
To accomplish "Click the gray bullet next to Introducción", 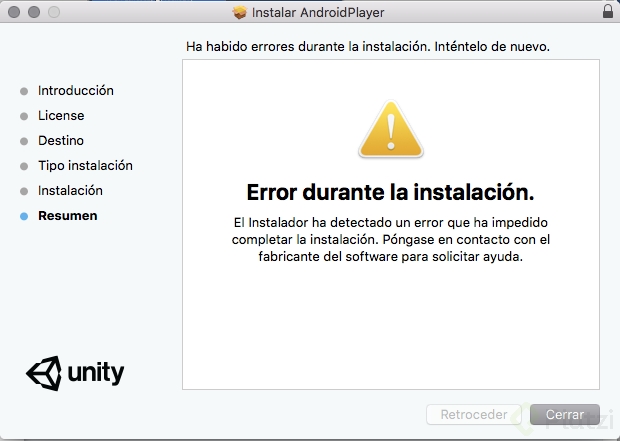I will tap(24, 91).
